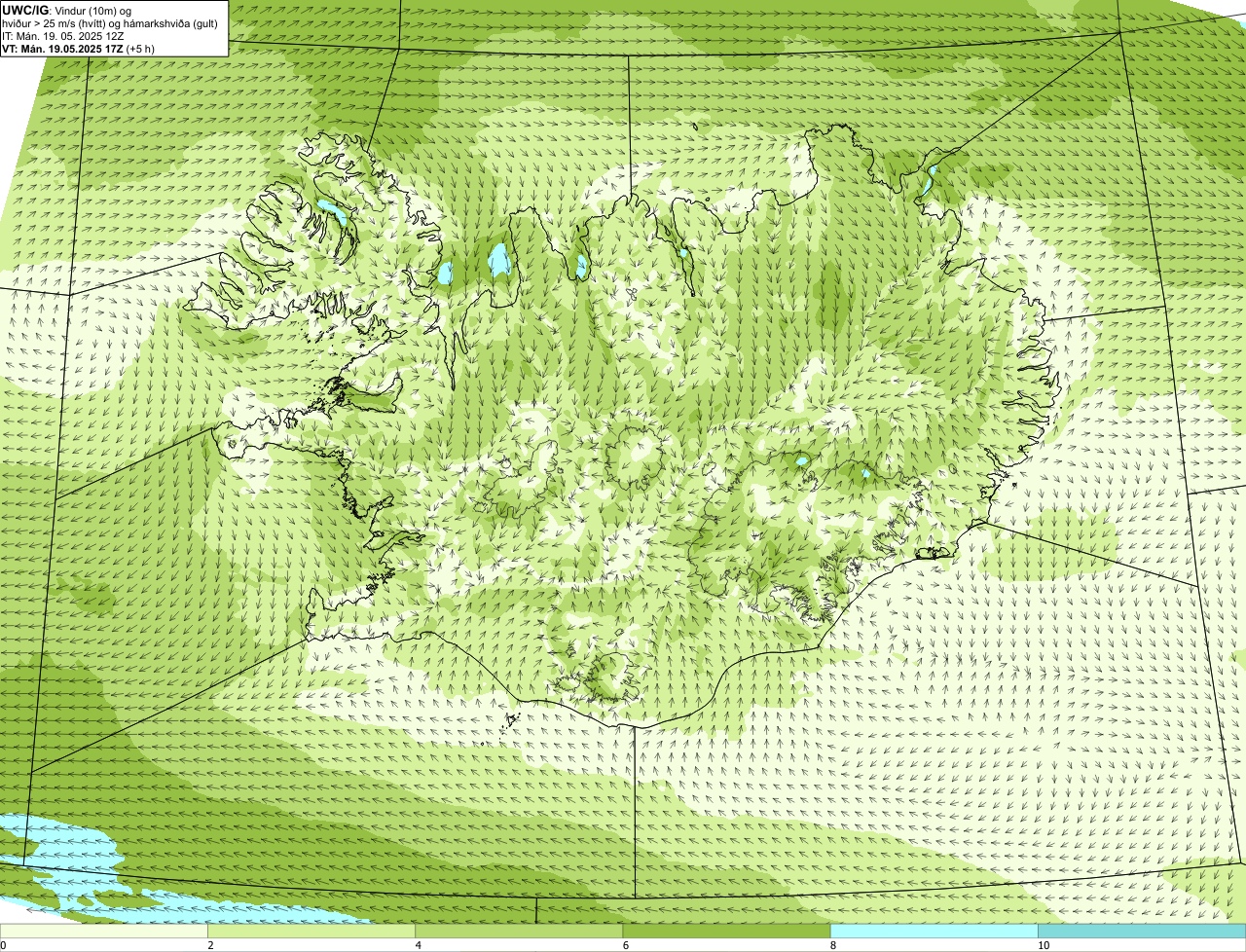The width and height of the screenshot is (1246, 952).
Task: Pick the dark green 6–8 m/s colorbar segment
Action: [x=726, y=931]
